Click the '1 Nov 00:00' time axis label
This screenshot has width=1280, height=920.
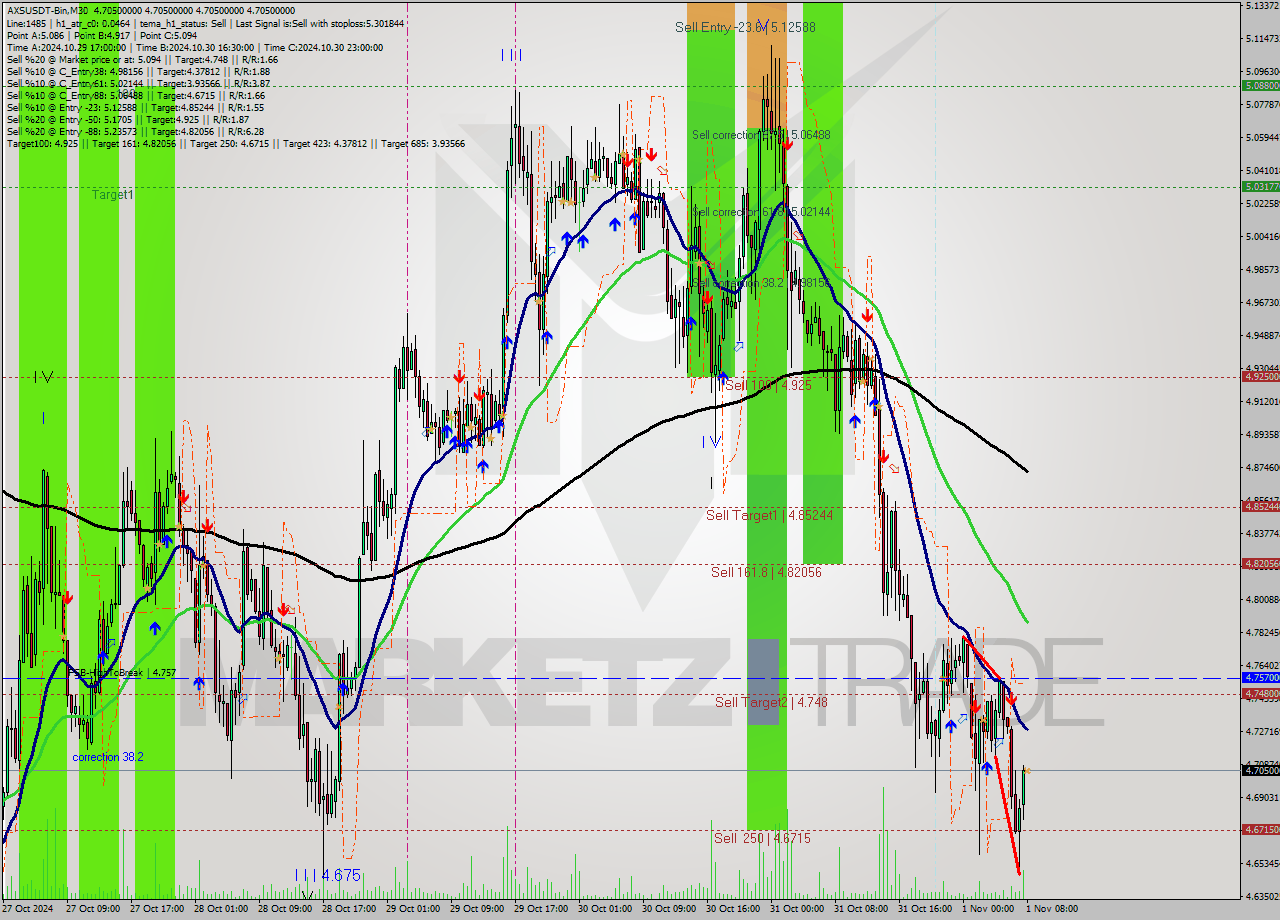pyautogui.click(x=987, y=909)
